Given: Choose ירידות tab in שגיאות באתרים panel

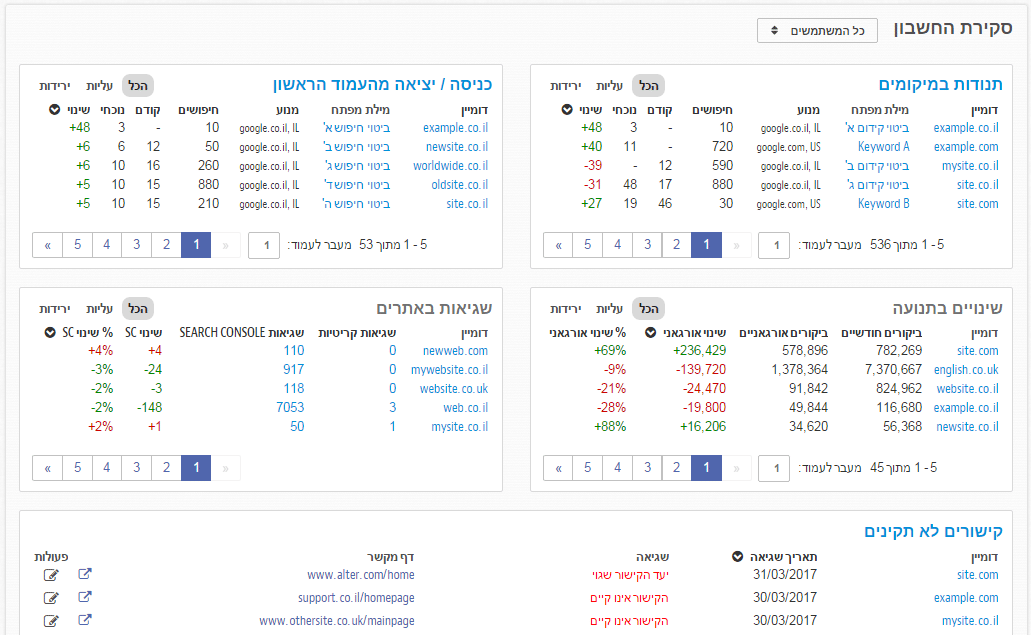Looking at the screenshot, I should click(x=55, y=309).
